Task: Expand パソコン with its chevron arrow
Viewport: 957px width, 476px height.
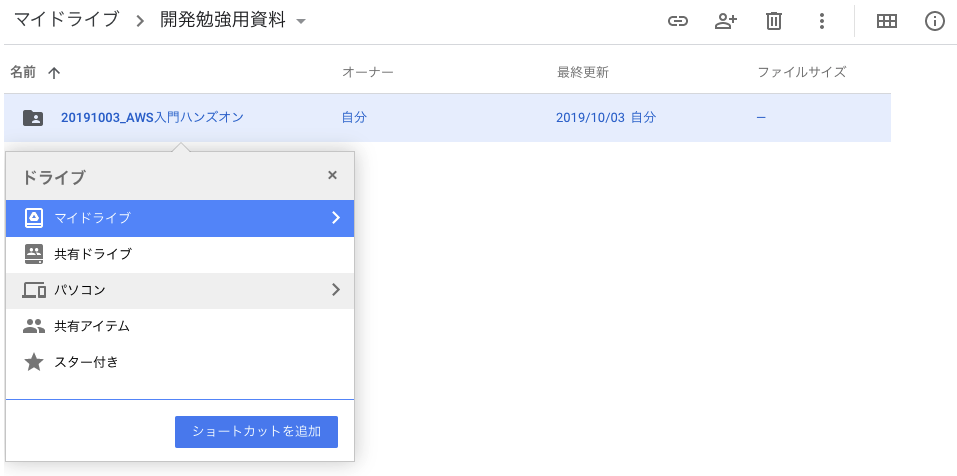Action: (335, 290)
